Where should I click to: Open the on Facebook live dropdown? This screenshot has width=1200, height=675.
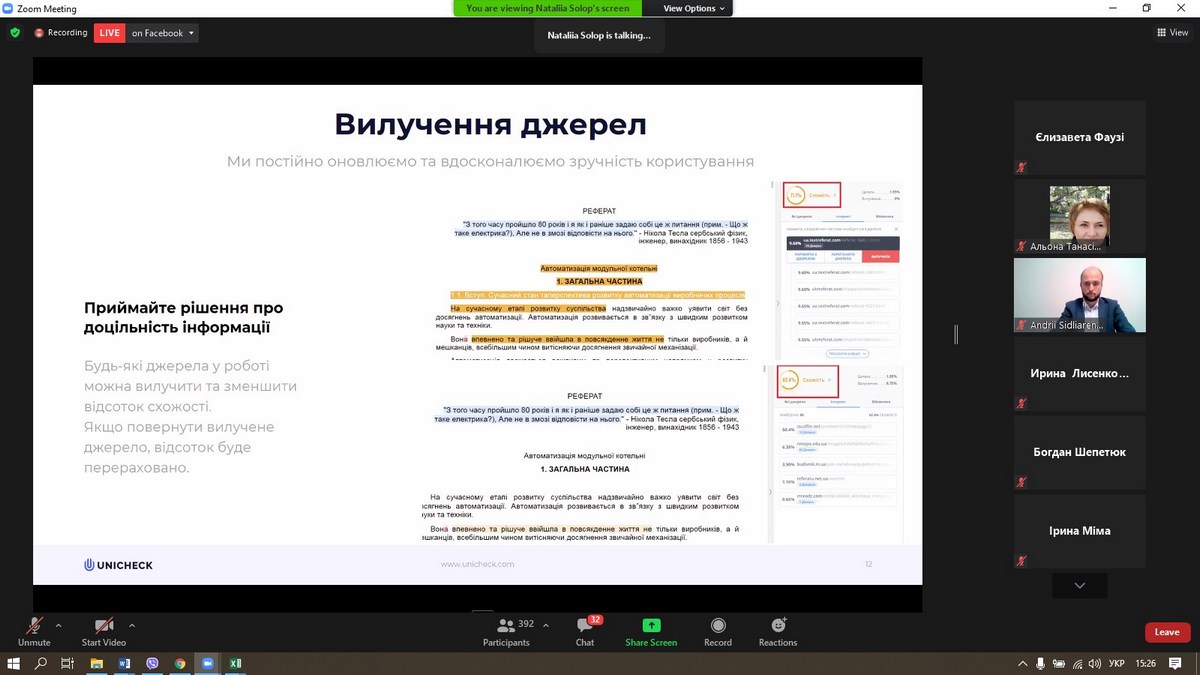pos(163,33)
